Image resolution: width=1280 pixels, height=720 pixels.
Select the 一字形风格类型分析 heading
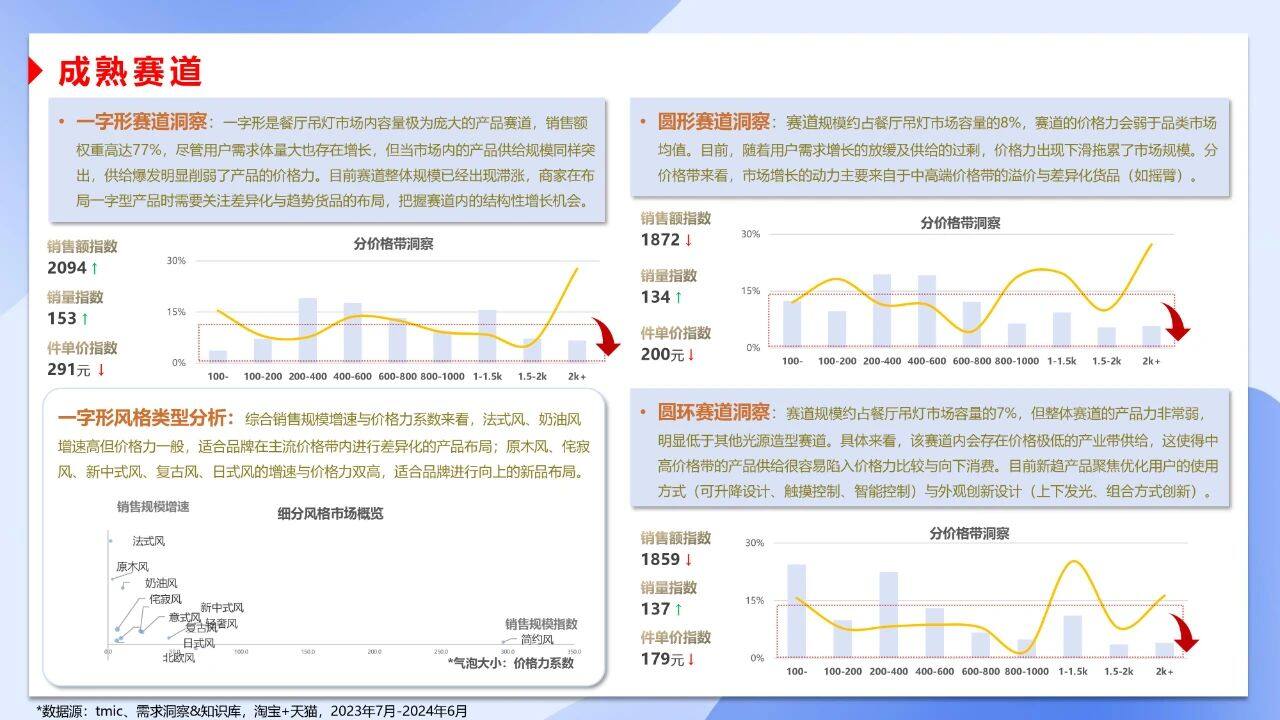pyautogui.click(x=146, y=418)
